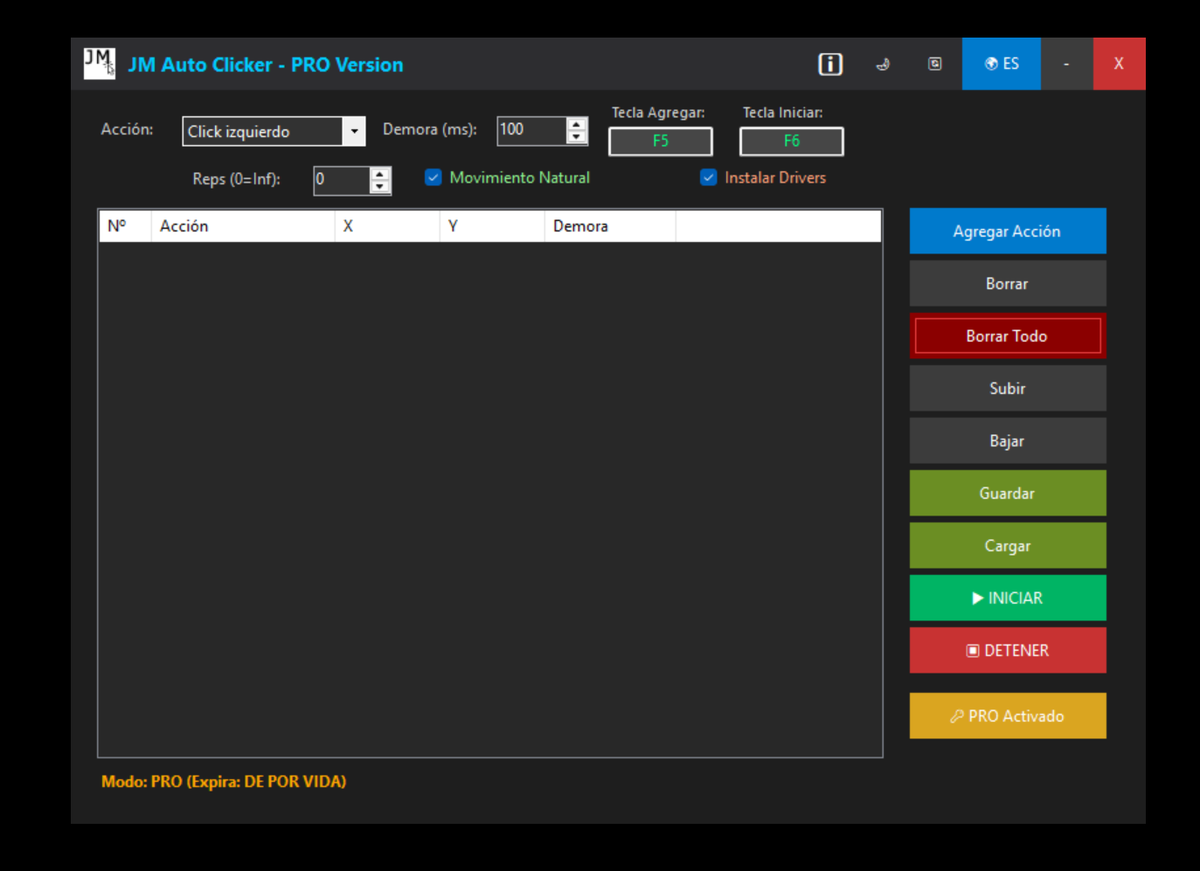1200x871 pixels.
Task: Click the moon theme icon
Action: point(883,64)
